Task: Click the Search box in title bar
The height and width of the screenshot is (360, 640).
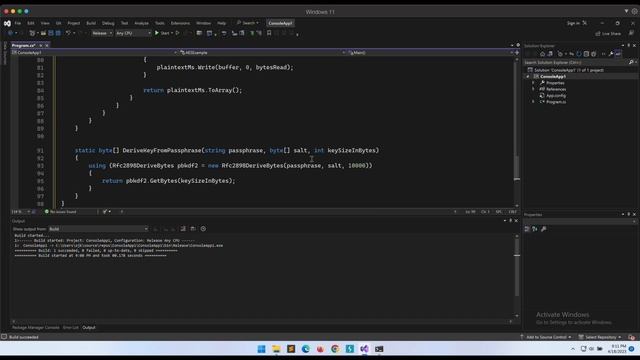Action: (x=248, y=23)
